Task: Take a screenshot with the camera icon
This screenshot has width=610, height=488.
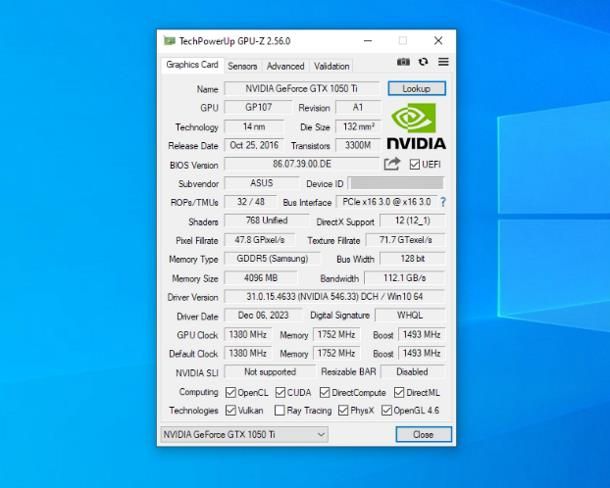Action: [403, 62]
